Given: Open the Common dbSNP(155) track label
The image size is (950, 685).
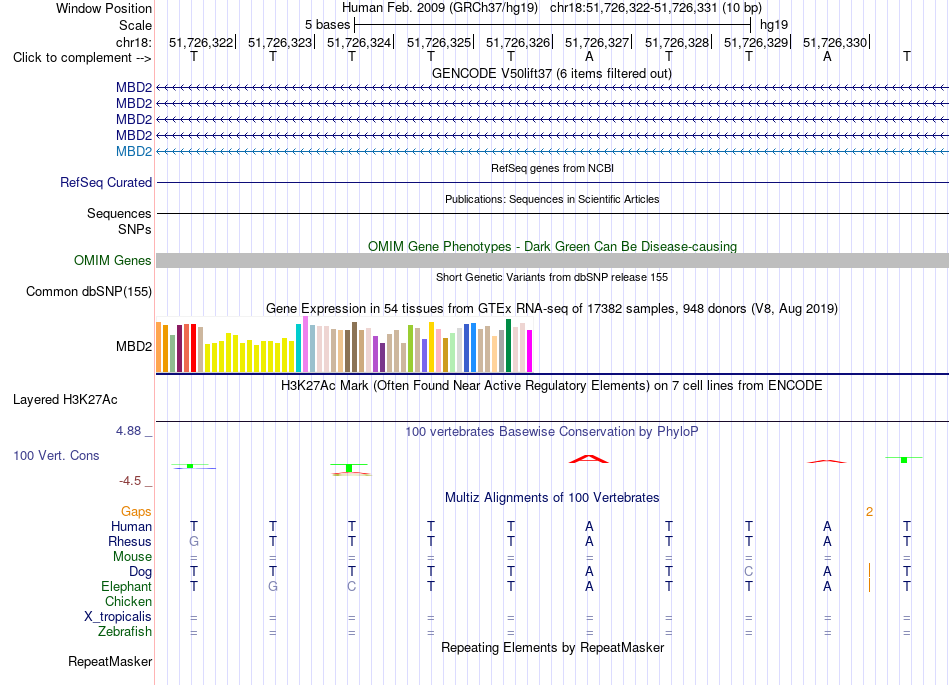Looking at the screenshot, I should click(x=89, y=291).
